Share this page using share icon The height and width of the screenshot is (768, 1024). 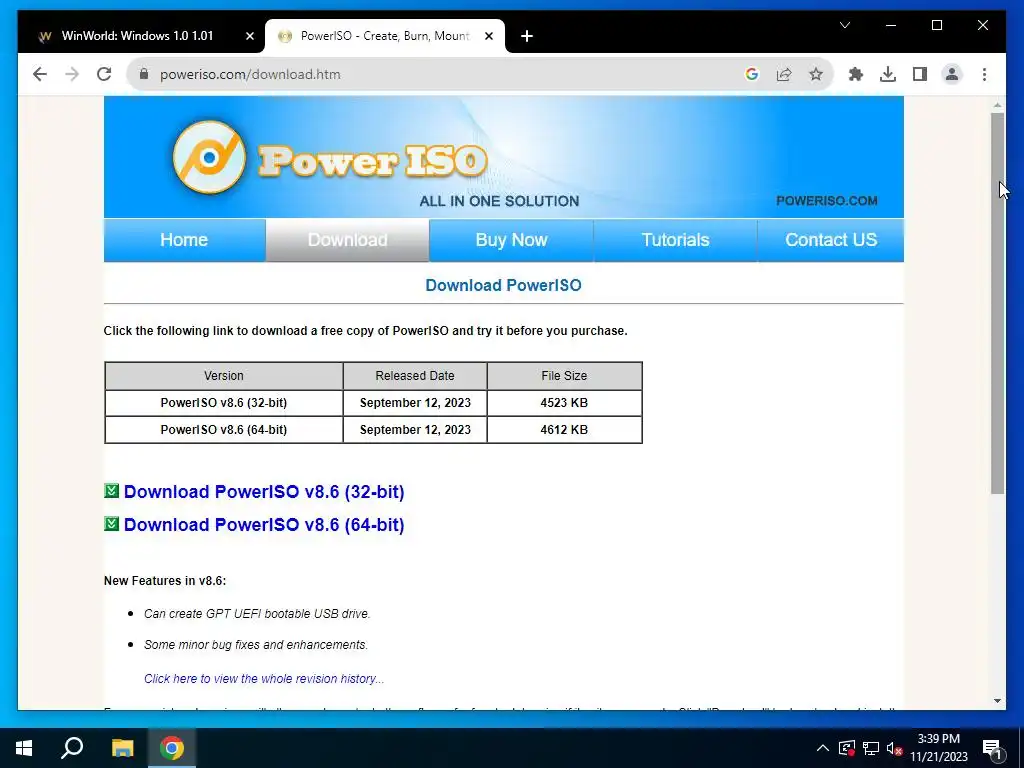pyautogui.click(x=784, y=74)
